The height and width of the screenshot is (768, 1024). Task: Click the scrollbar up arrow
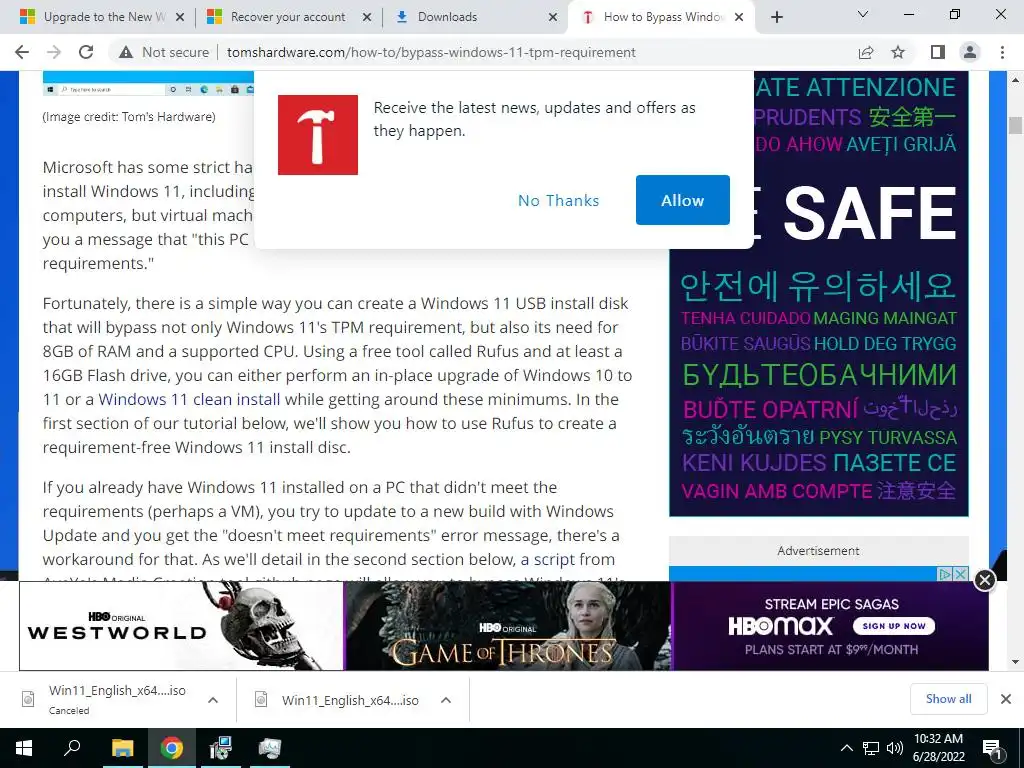pos(1015,80)
